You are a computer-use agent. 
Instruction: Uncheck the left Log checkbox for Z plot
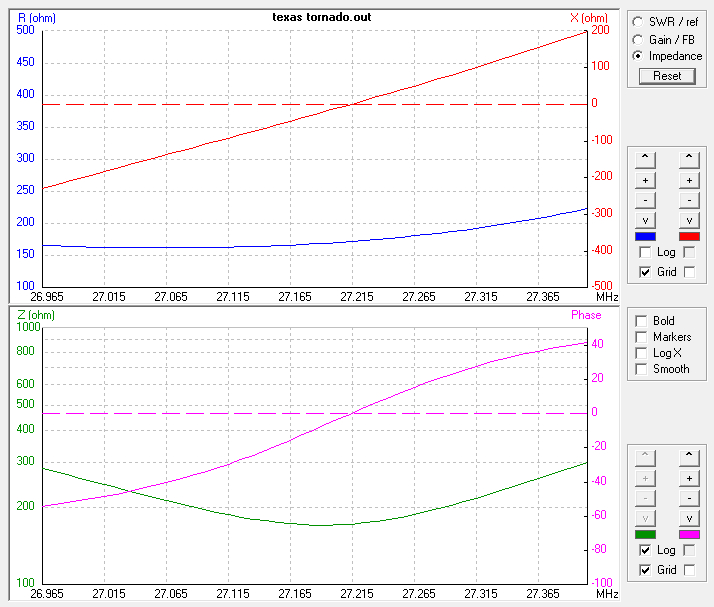click(x=645, y=551)
